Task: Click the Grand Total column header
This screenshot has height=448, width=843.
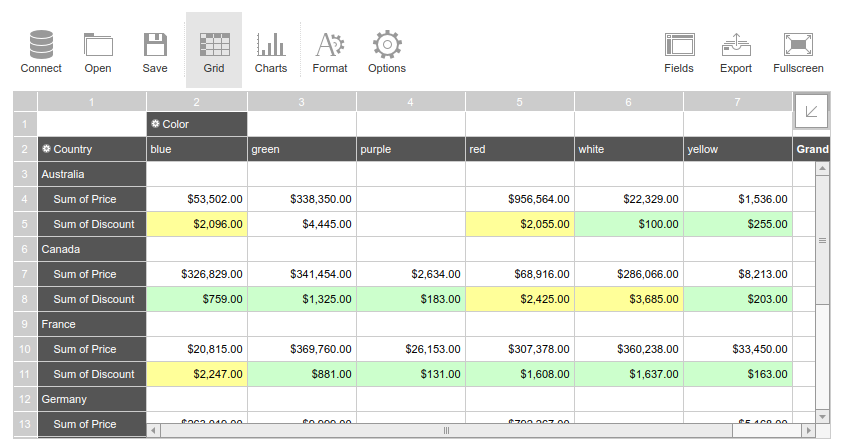Action: click(812, 149)
